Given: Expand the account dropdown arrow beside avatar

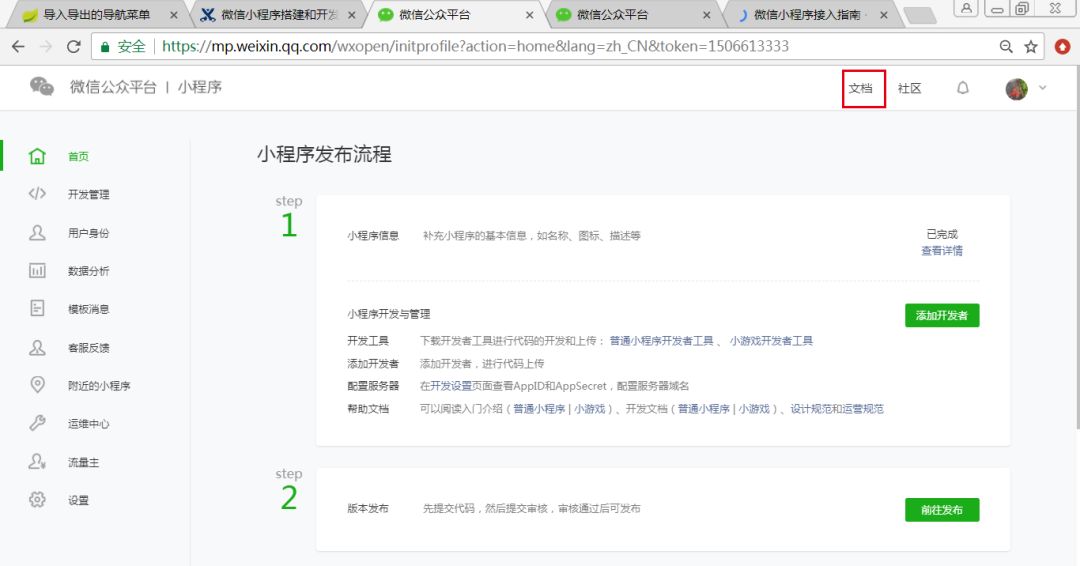Looking at the screenshot, I should pos(1043,87).
